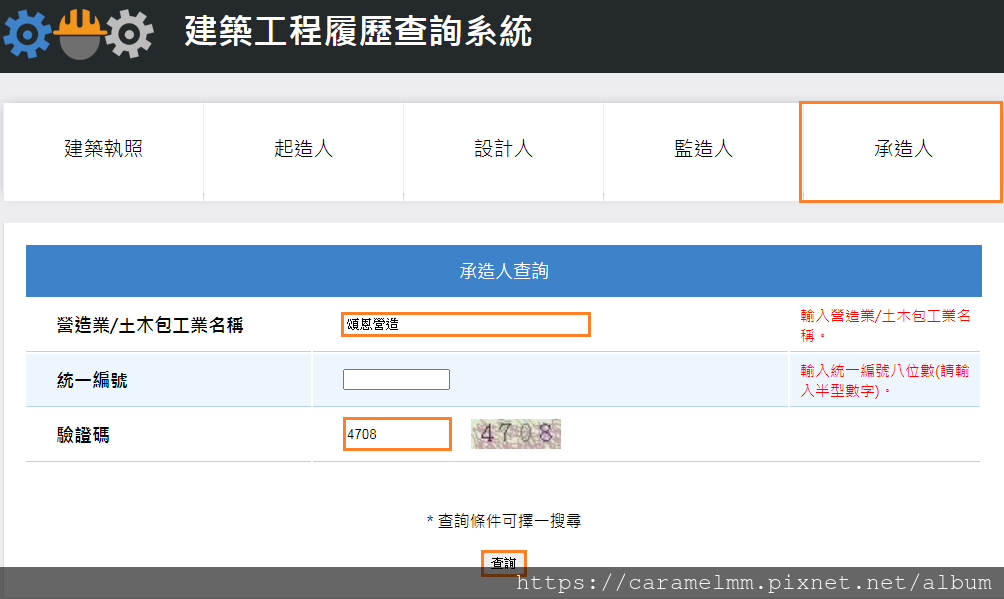Click the 統一編號 label
Screen dimensions: 1004x599
pos(92,380)
